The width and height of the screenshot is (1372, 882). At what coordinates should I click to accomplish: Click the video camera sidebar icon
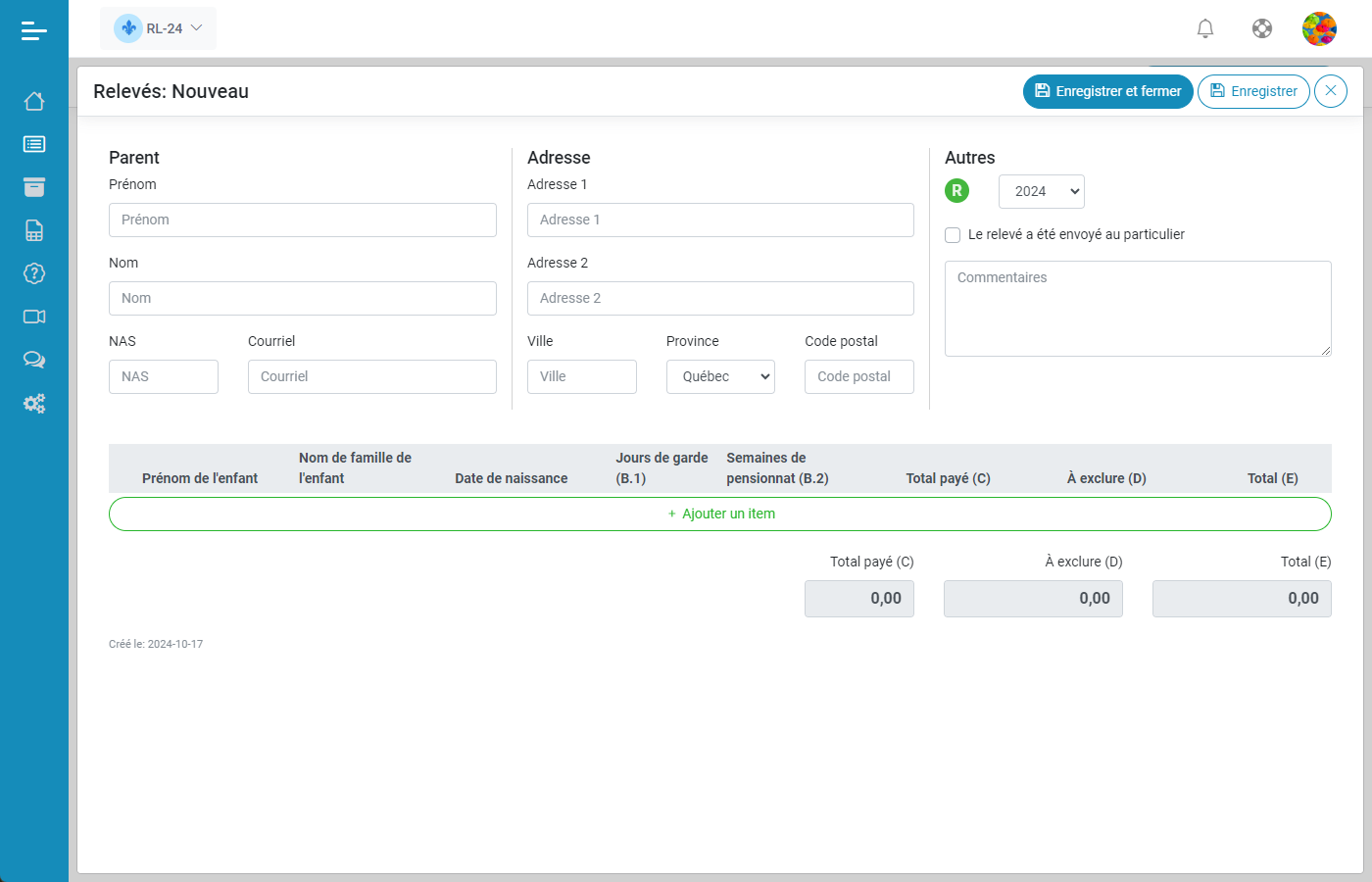click(34, 317)
